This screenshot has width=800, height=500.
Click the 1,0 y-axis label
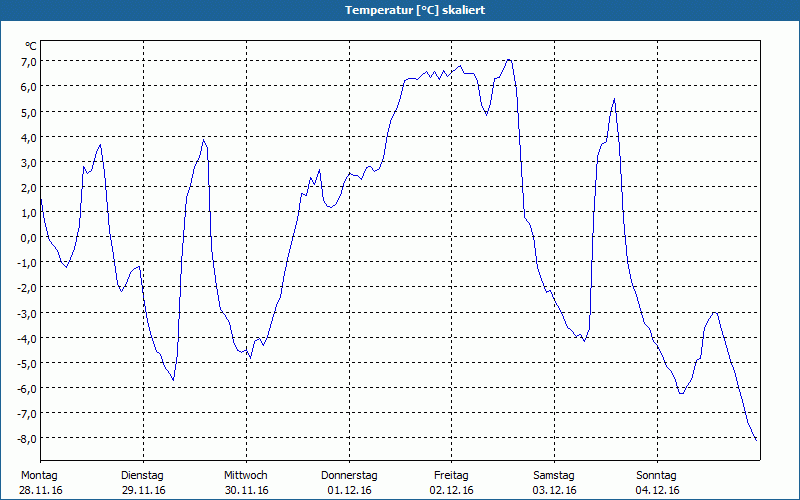click(x=29, y=213)
